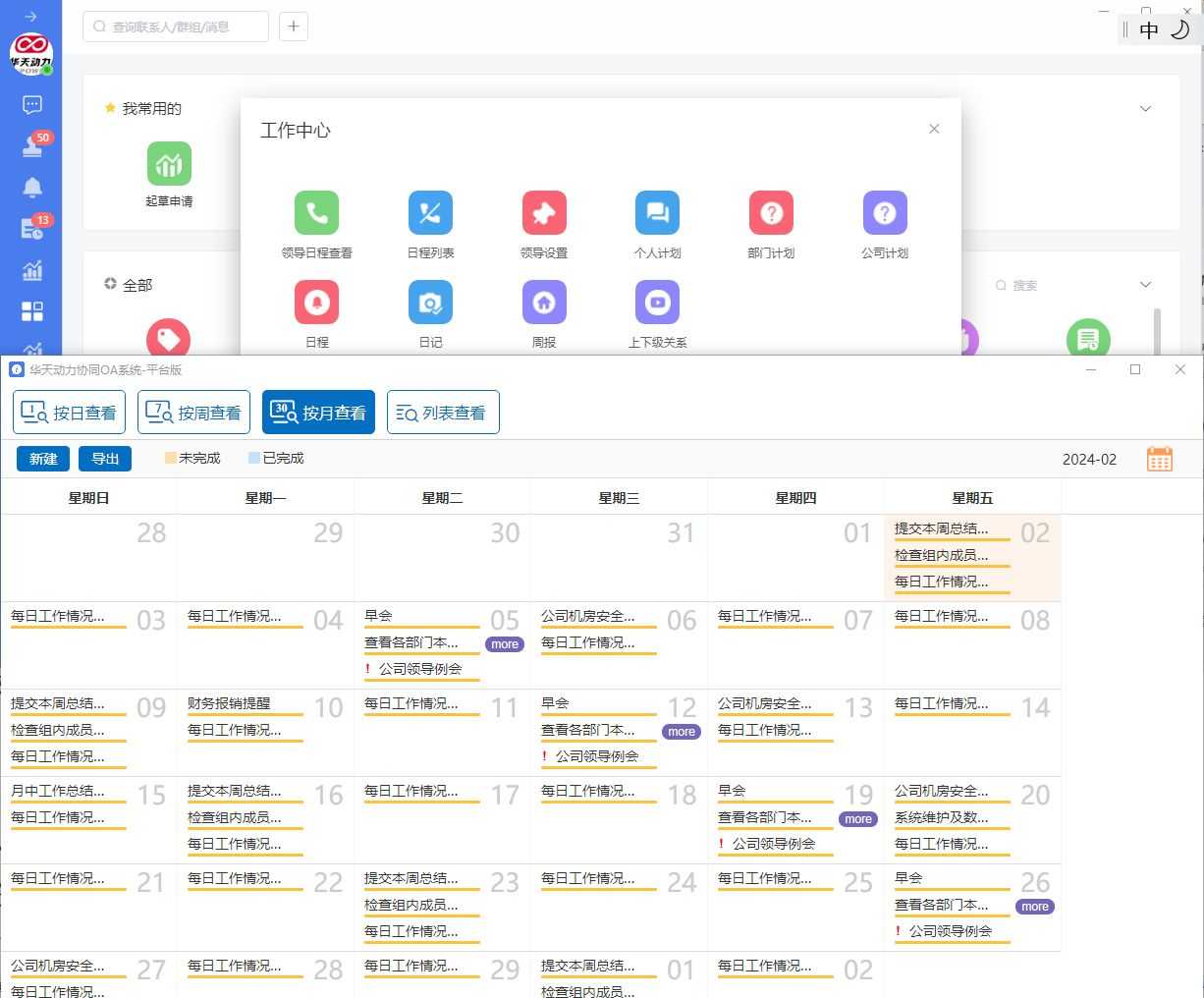Switch to 按日查看 view

coord(69,413)
